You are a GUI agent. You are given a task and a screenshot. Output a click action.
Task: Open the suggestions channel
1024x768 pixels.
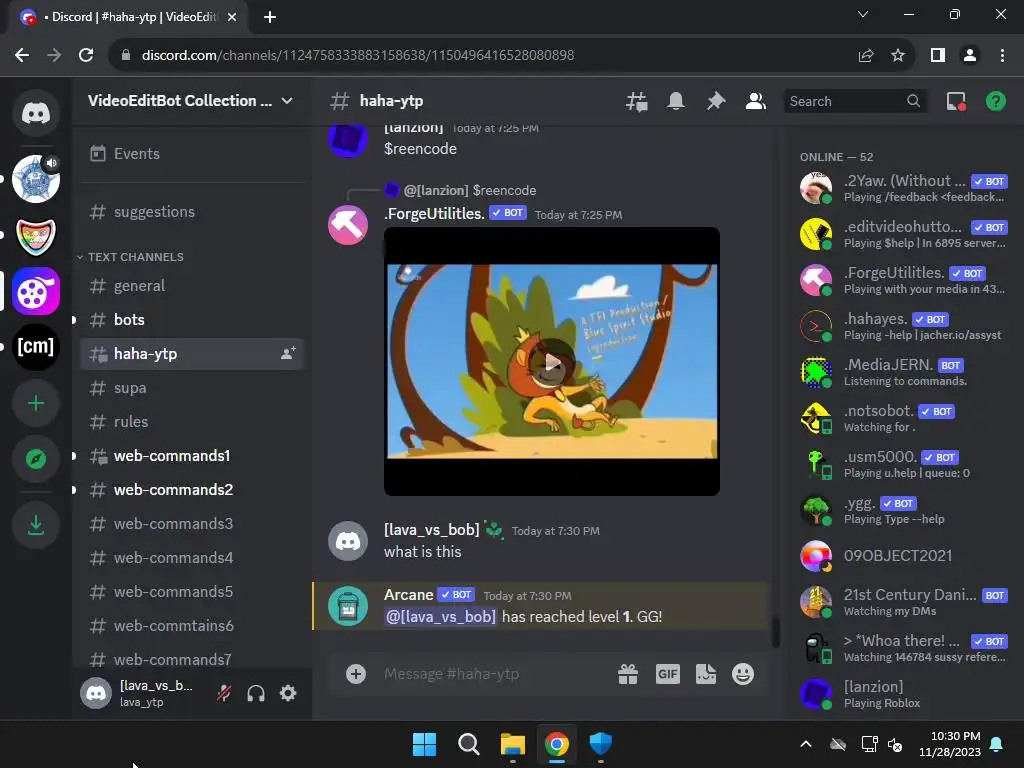coord(191,212)
